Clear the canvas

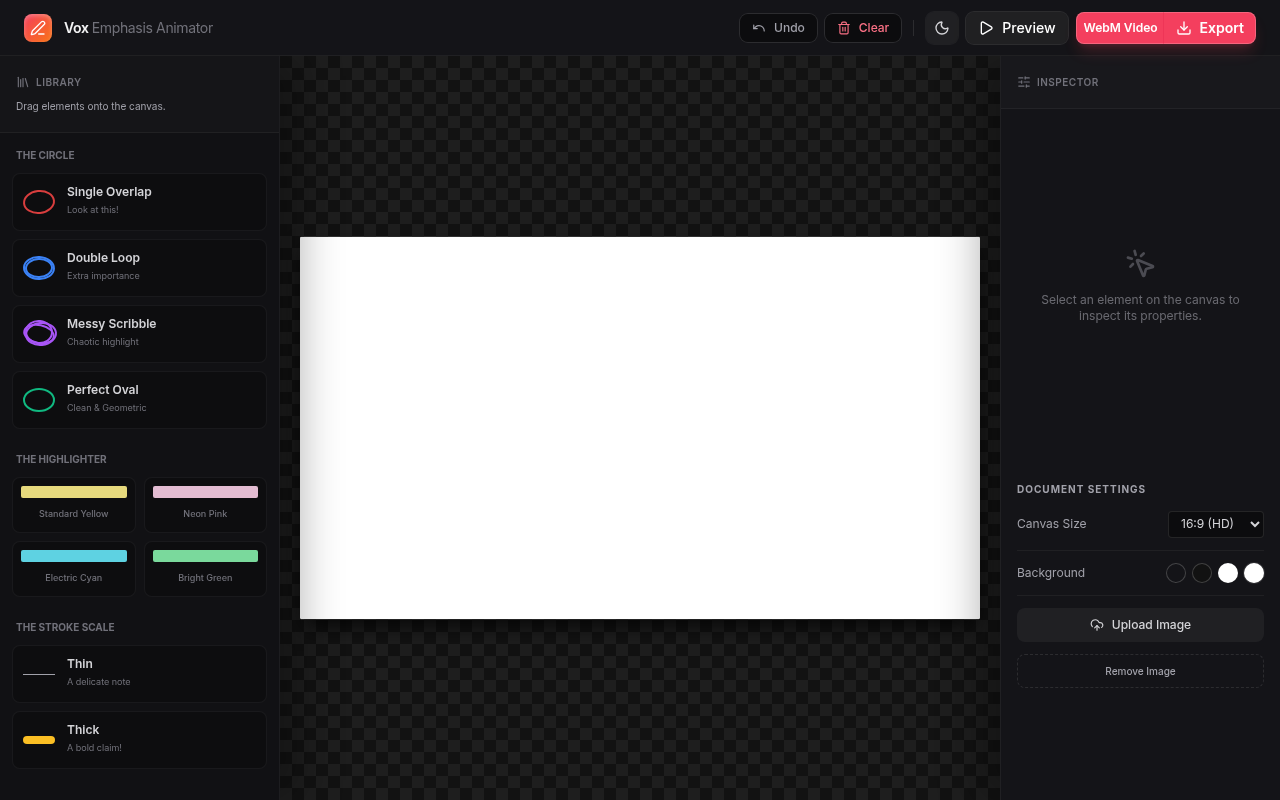pos(863,28)
